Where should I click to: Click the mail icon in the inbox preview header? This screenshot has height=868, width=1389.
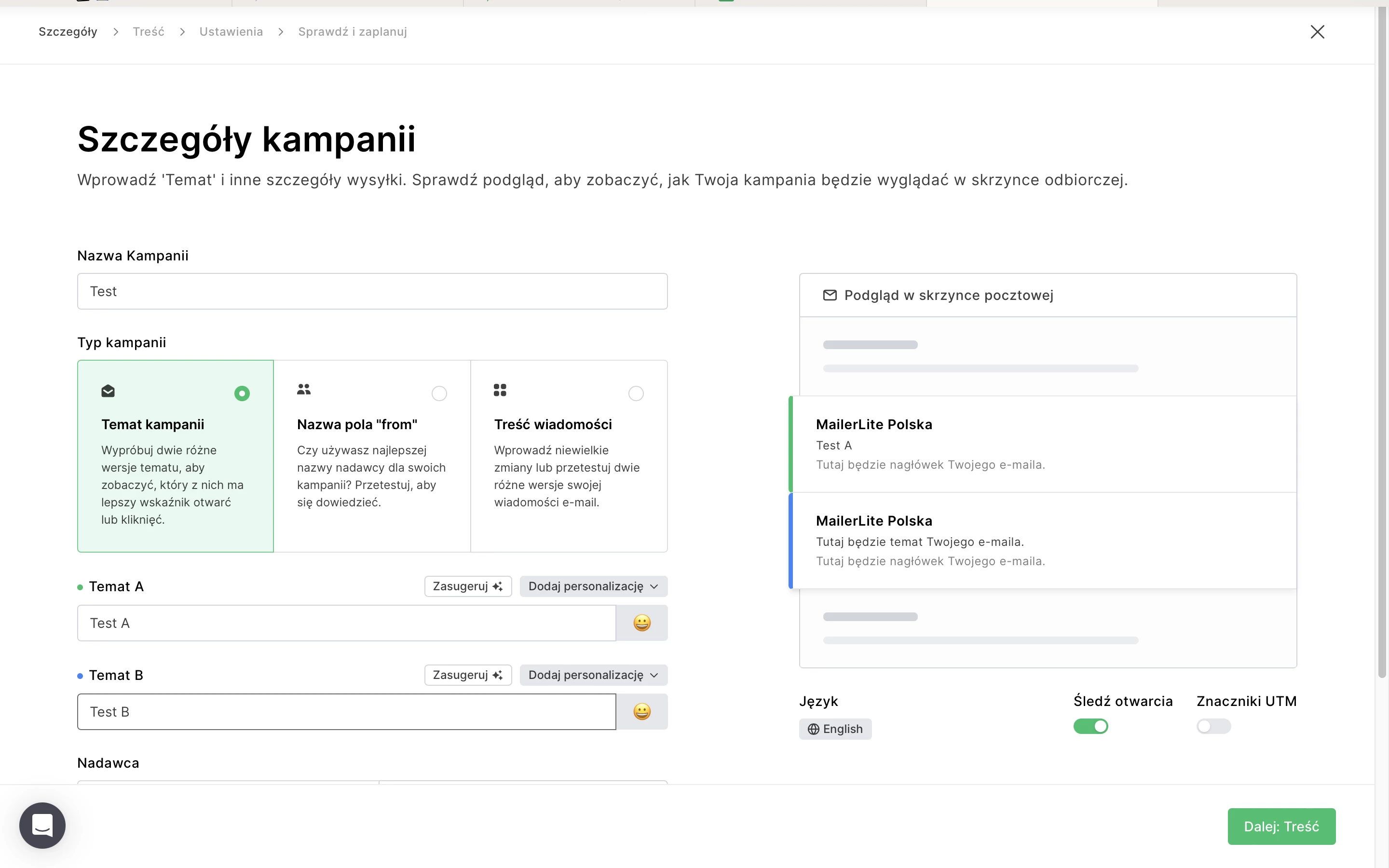point(830,295)
